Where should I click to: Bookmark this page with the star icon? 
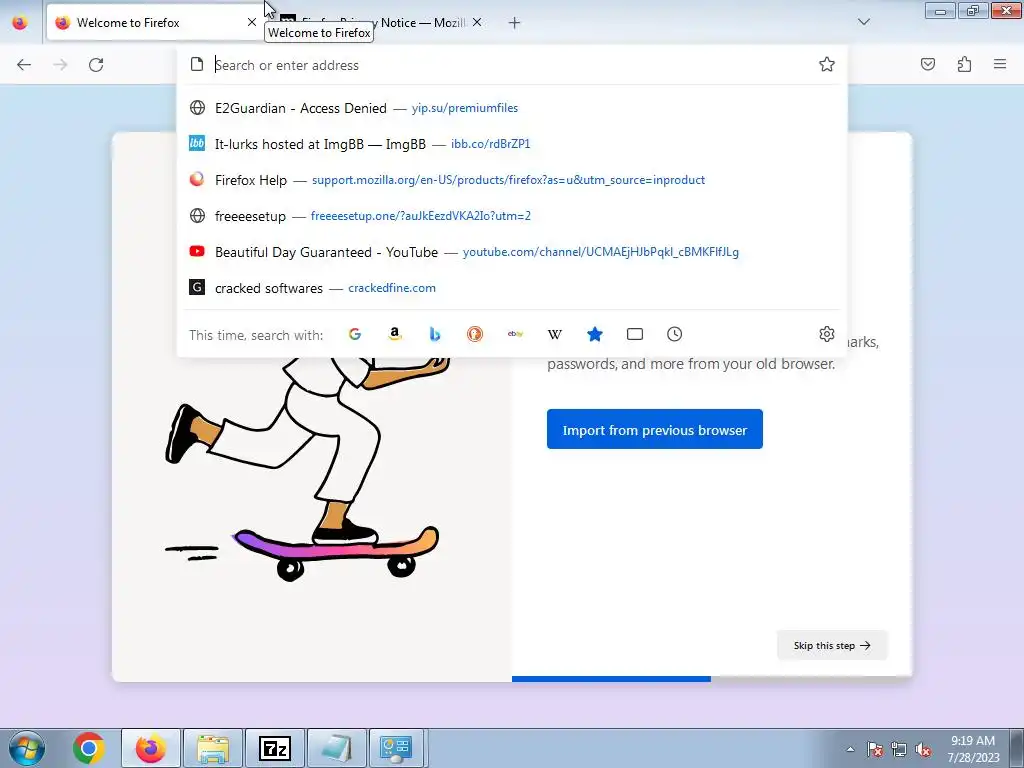(x=827, y=64)
